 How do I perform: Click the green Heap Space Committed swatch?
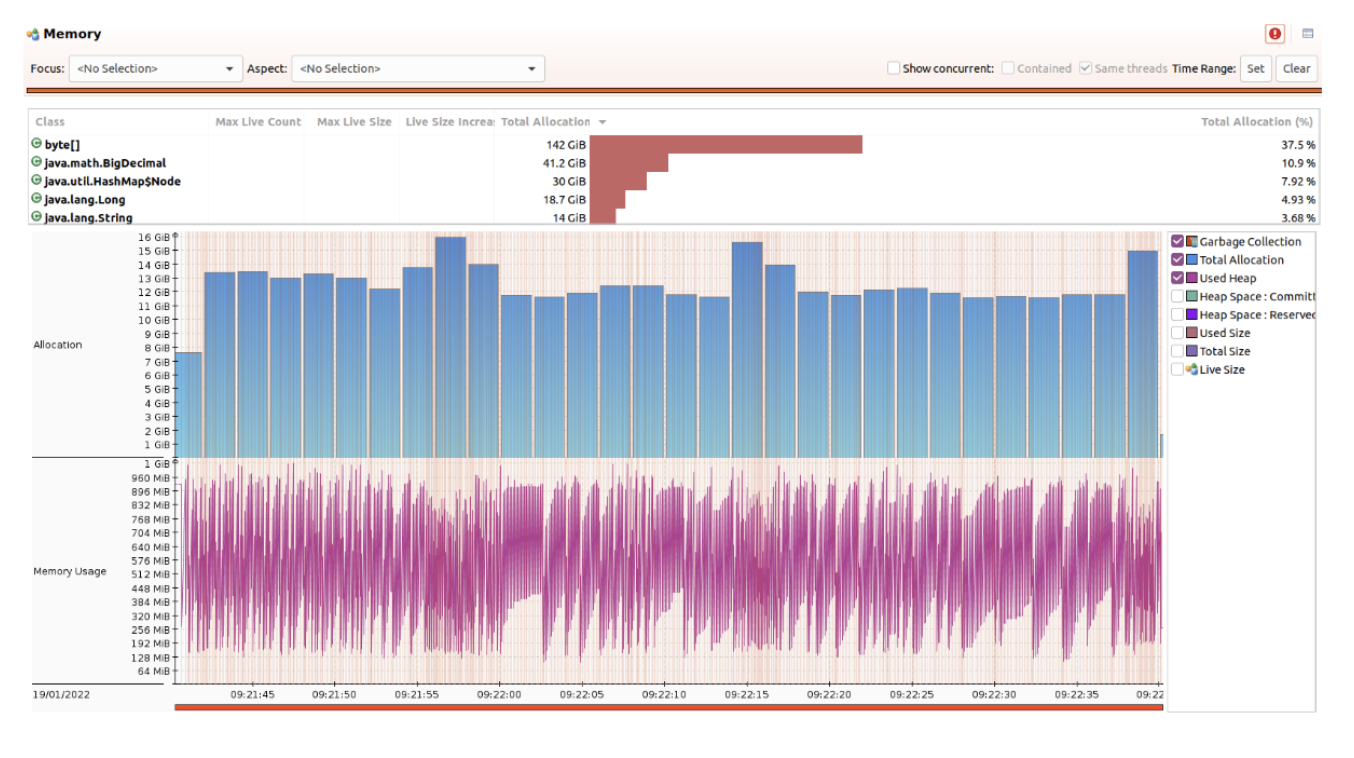tap(1191, 296)
